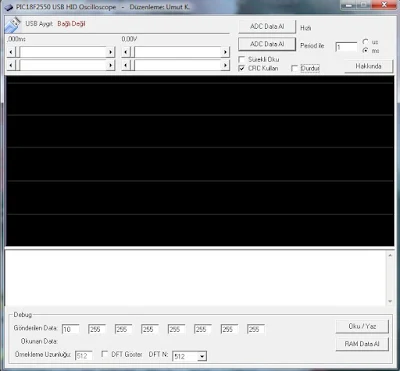Close the PIC18F2550 USB HID Oscilloscope window

point(384,5)
